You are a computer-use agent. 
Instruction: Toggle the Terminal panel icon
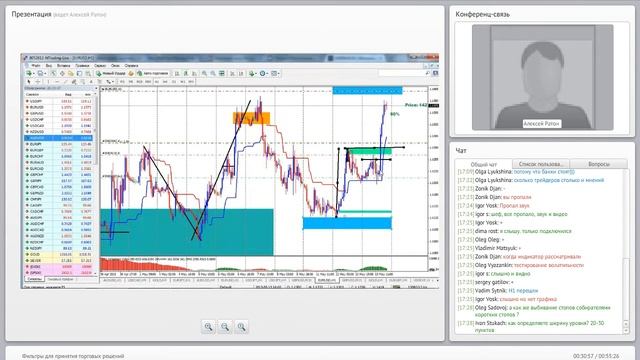(x=79, y=73)
